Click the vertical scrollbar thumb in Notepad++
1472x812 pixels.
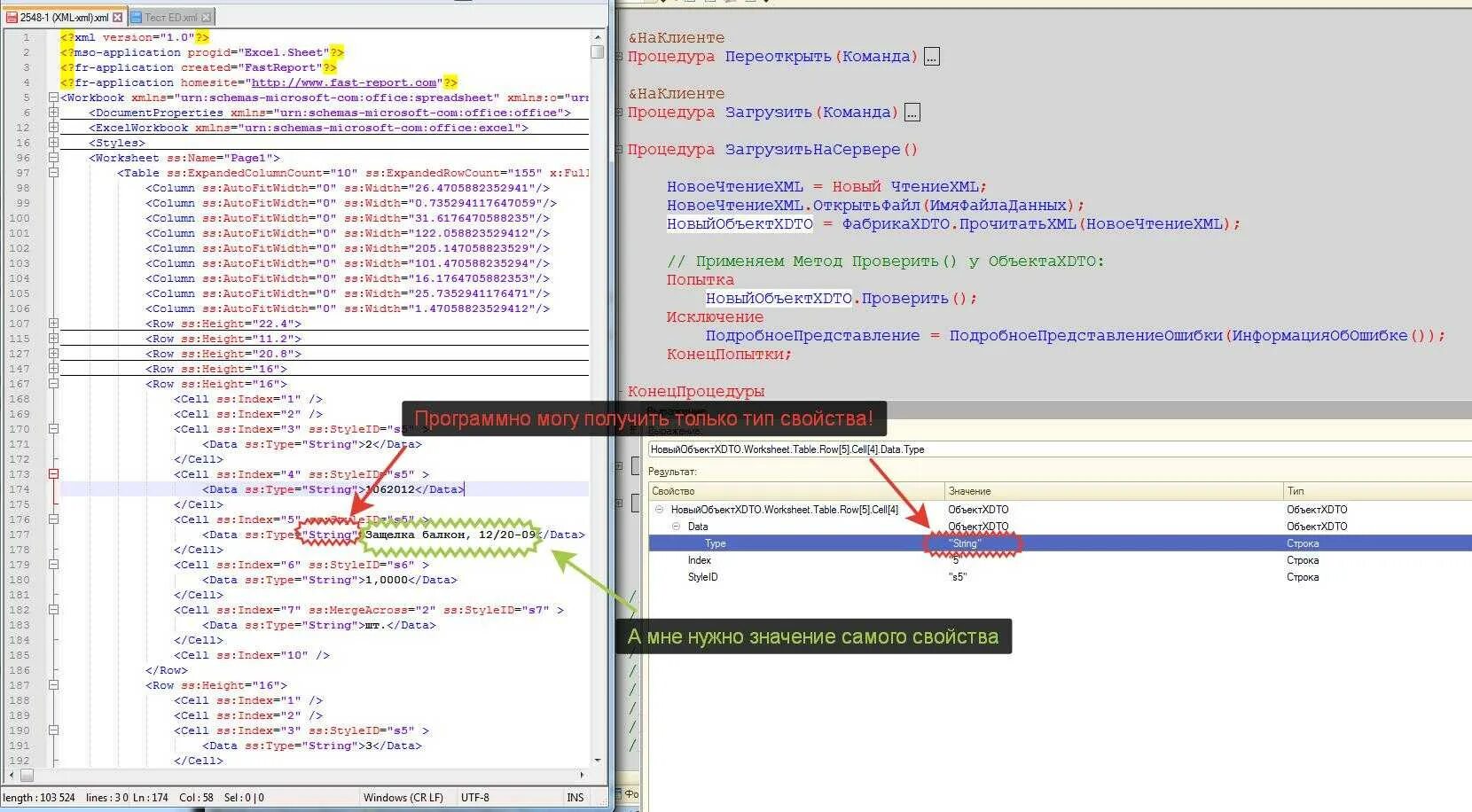tap(598, 51)
